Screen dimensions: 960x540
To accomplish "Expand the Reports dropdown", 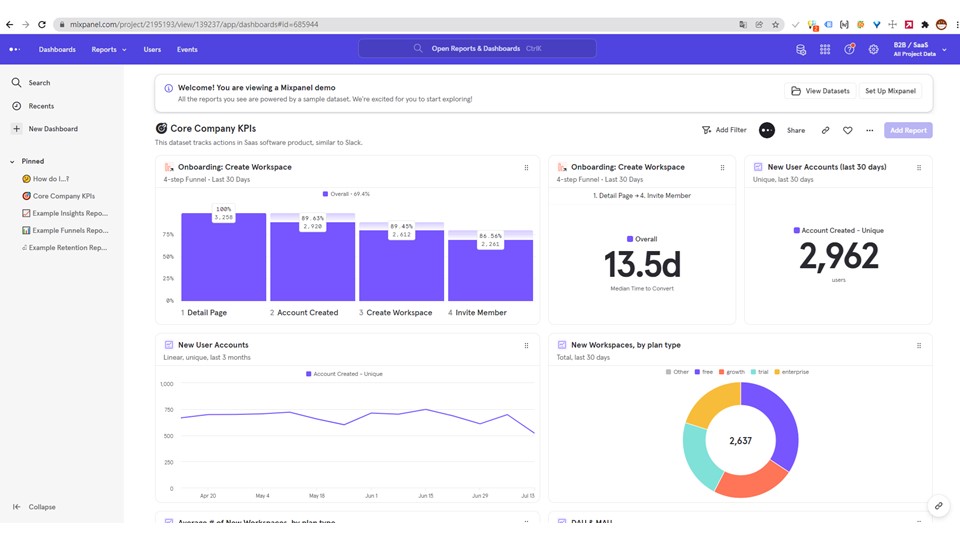I will (x=109, y=50).
